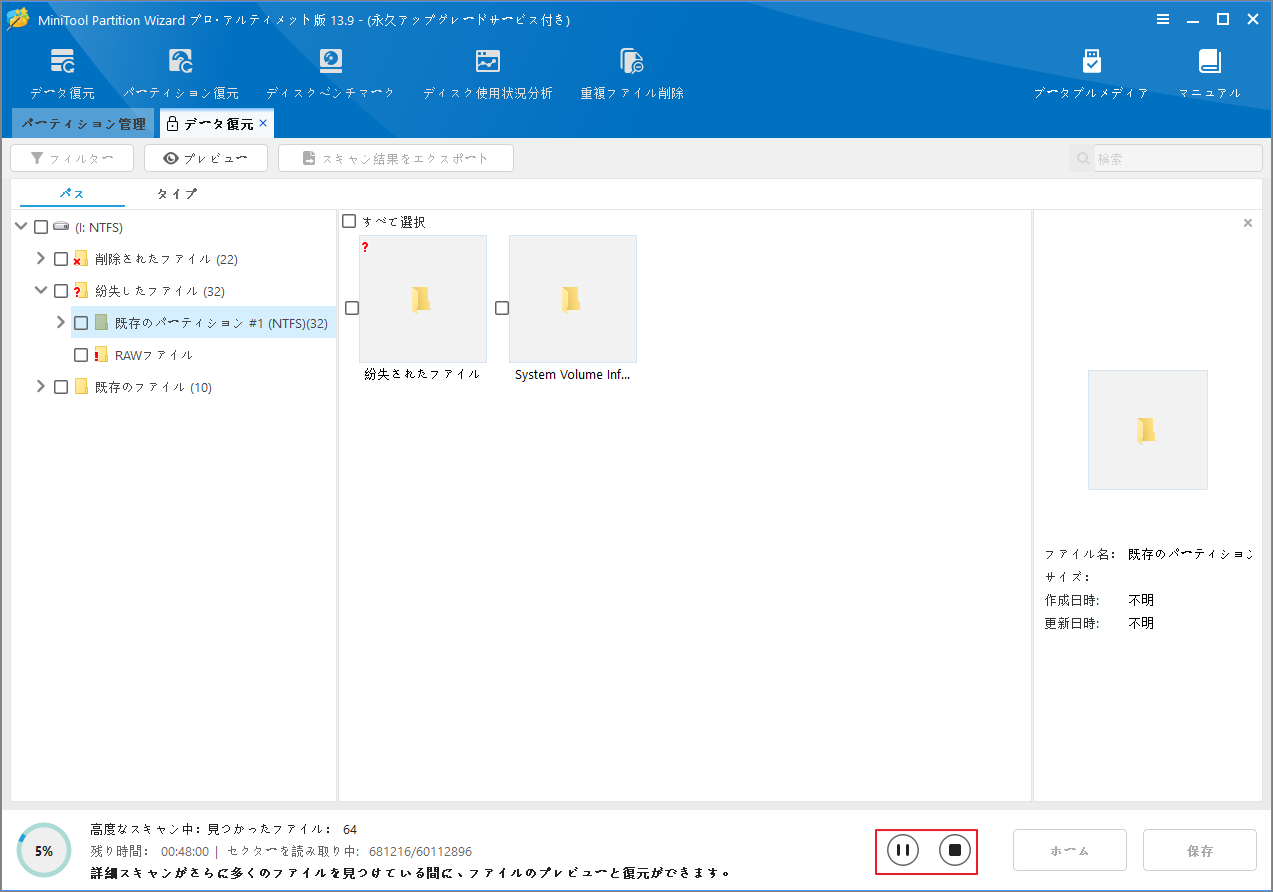Image resolution: width=1273 pixels, height=892 pixels.
Task: Open the 重複ファイル削除 tool
Action: point(632,73)
